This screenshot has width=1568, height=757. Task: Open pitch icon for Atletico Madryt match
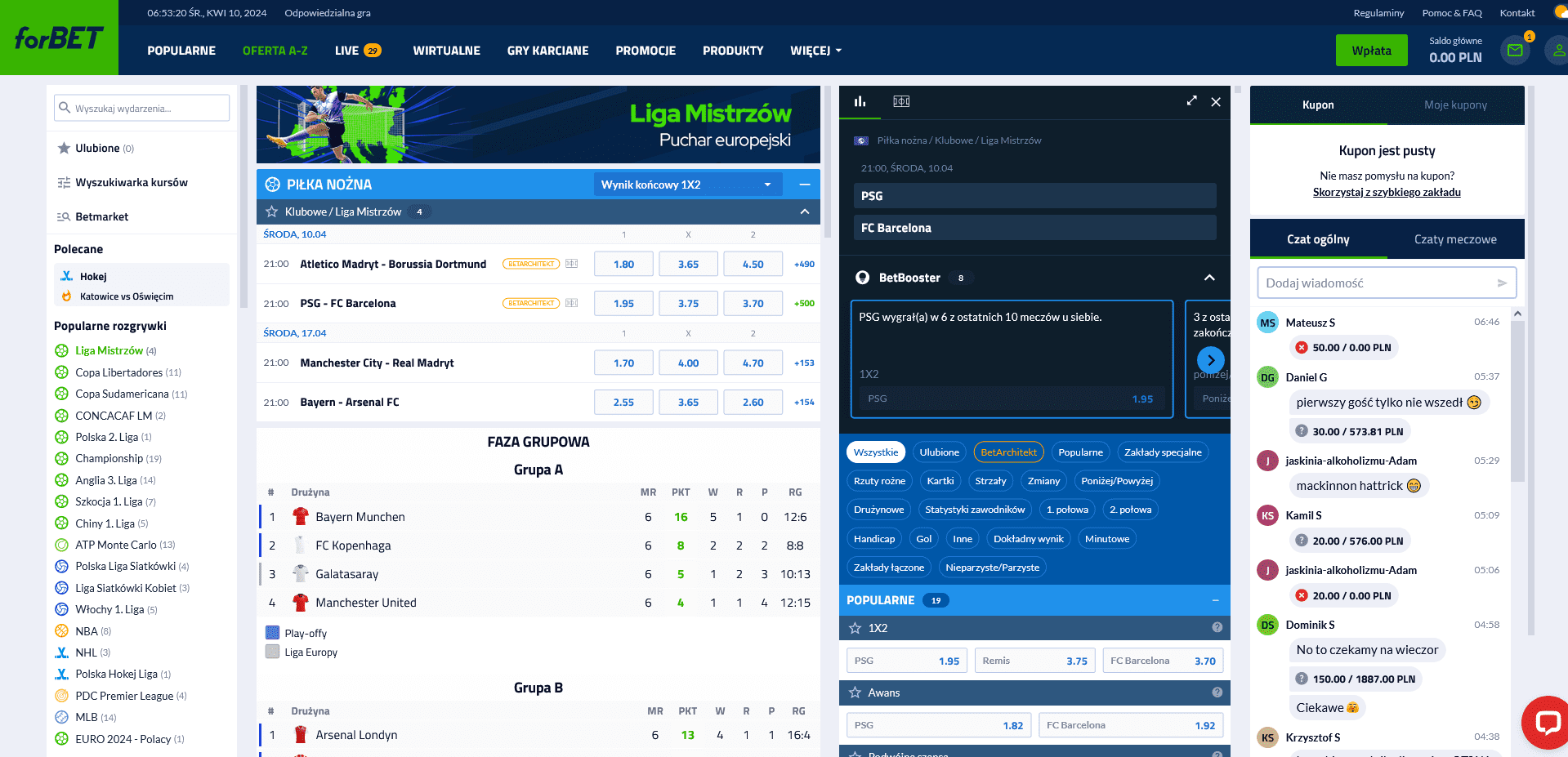click(x=572, y=264)
